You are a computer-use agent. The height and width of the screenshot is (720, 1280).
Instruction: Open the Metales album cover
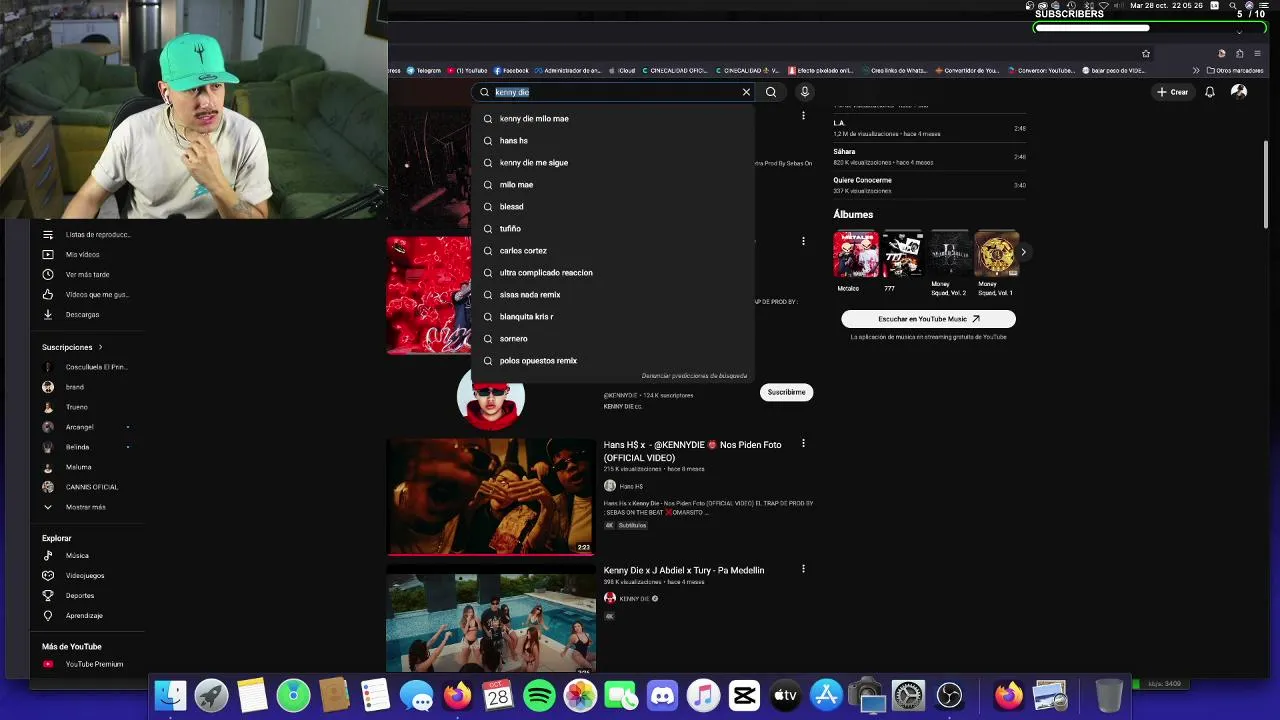click(856, 254)
